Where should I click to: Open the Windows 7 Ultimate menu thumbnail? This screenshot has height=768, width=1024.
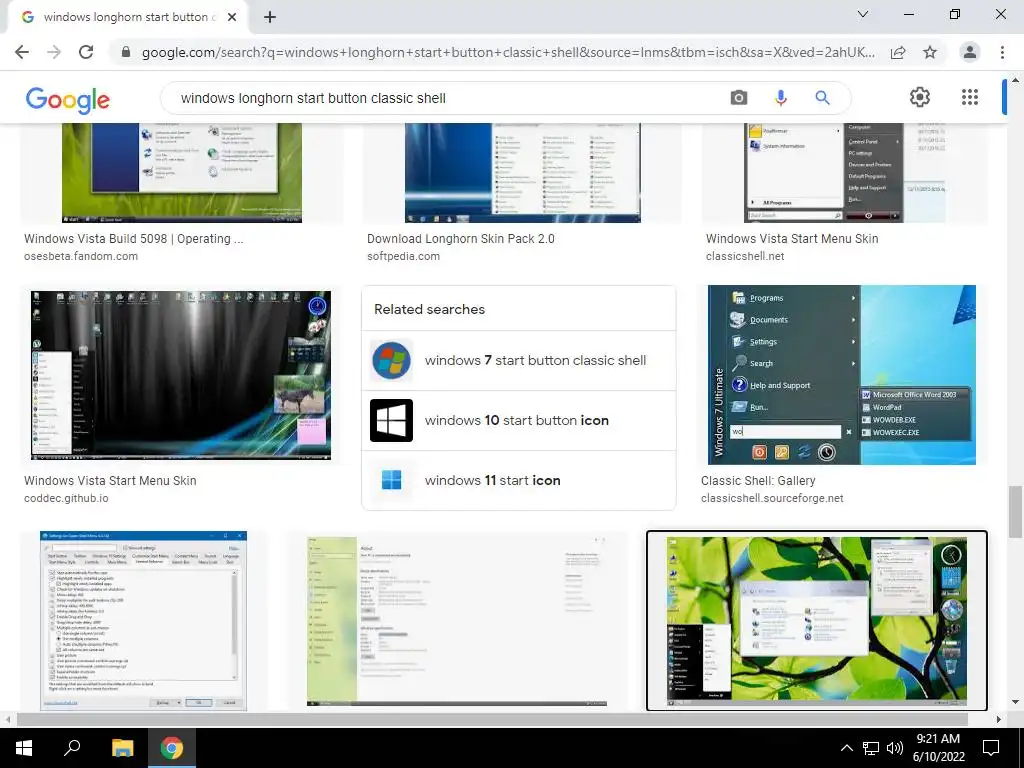(842, 375)
